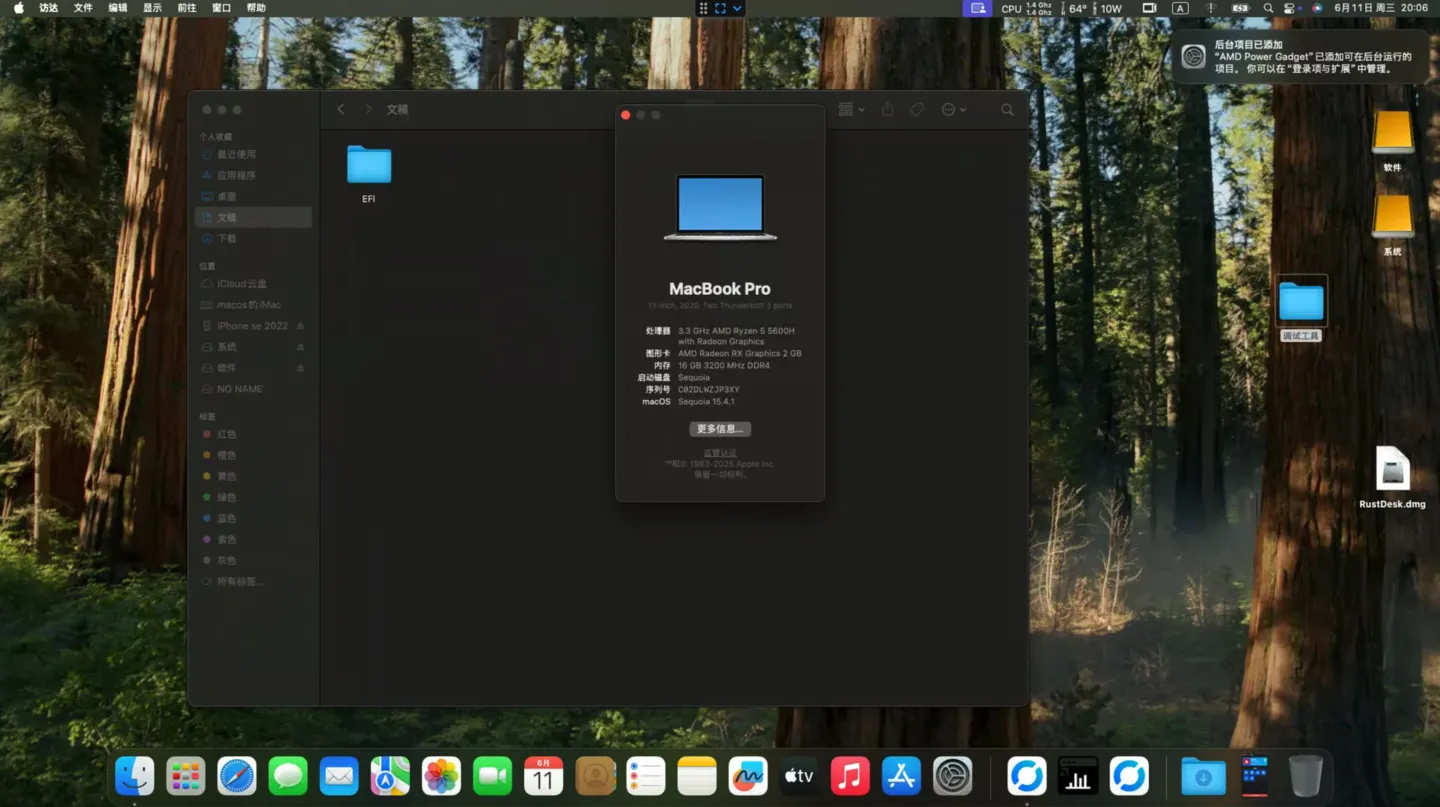Select 下载 in the Finder sidebar

point(227,238)
